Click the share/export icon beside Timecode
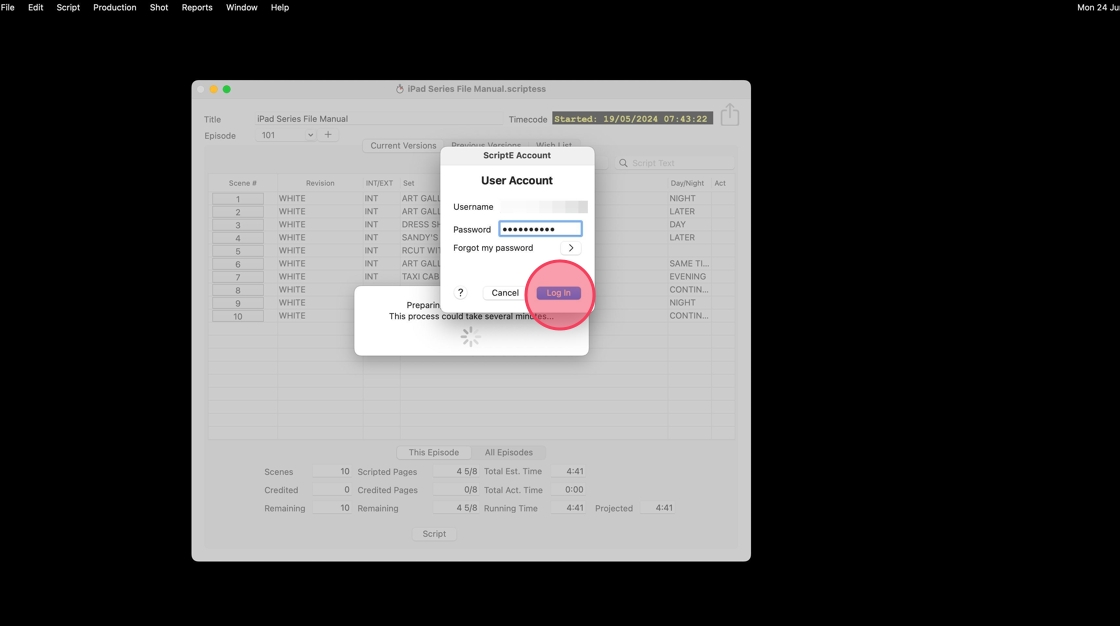 point(729,114)
